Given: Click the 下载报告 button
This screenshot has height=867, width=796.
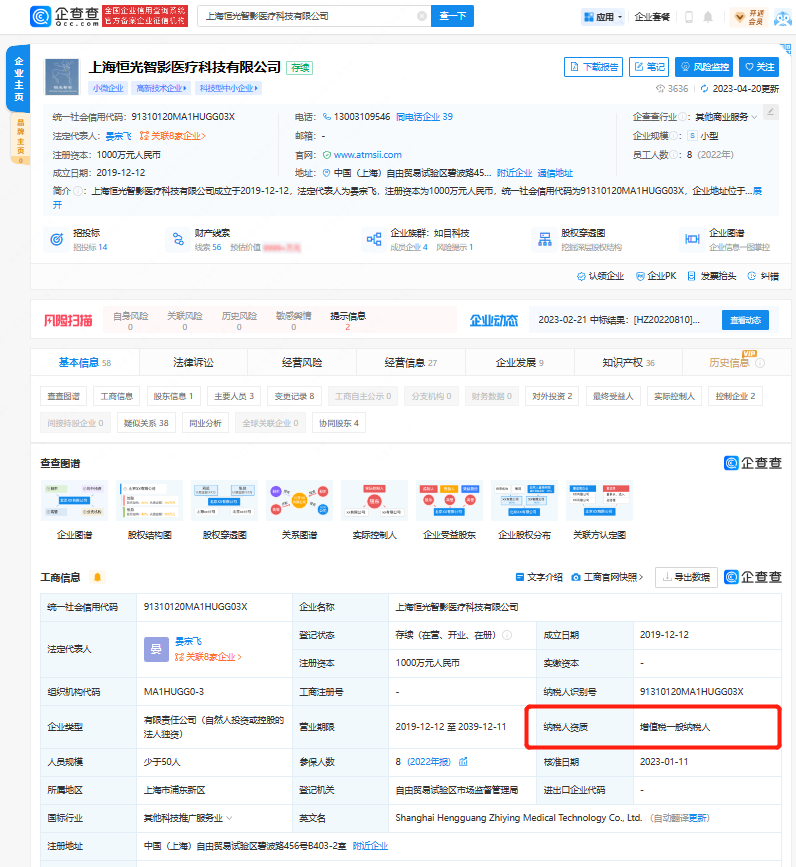Looking at the screenshot, I should tap(594, 67).
